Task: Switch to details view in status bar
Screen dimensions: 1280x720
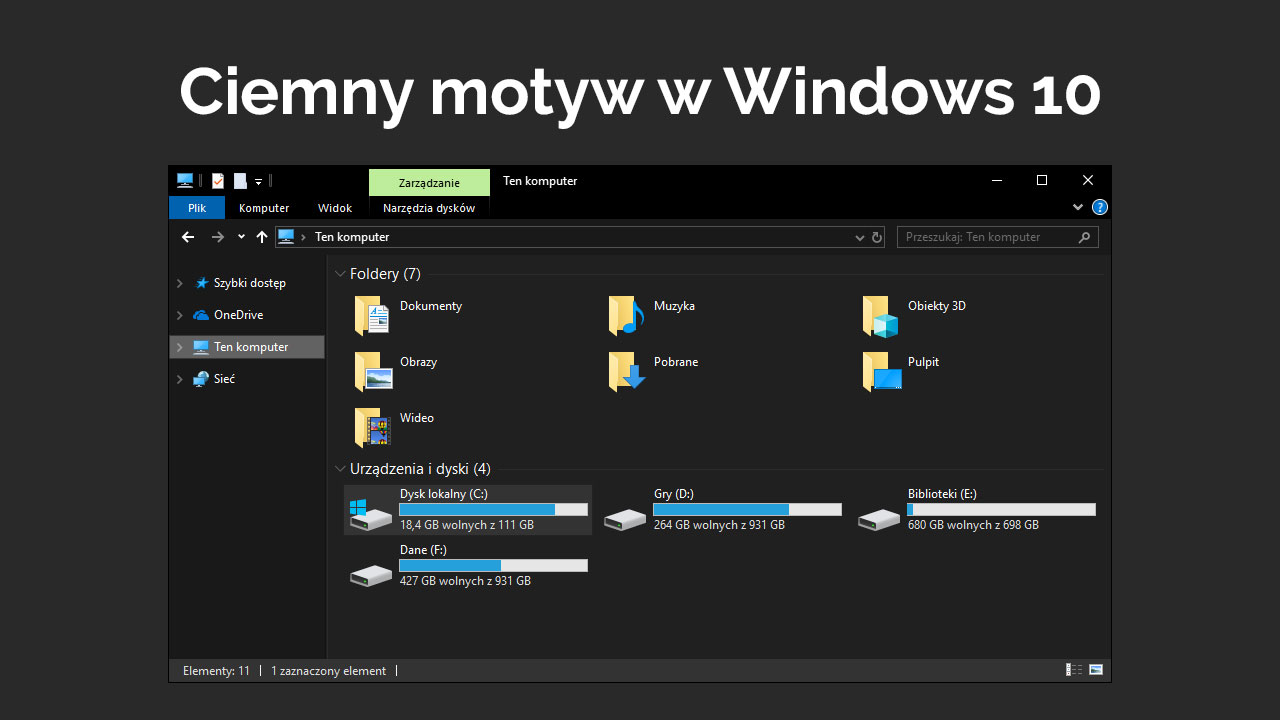Action: (x=1075, y=670)
